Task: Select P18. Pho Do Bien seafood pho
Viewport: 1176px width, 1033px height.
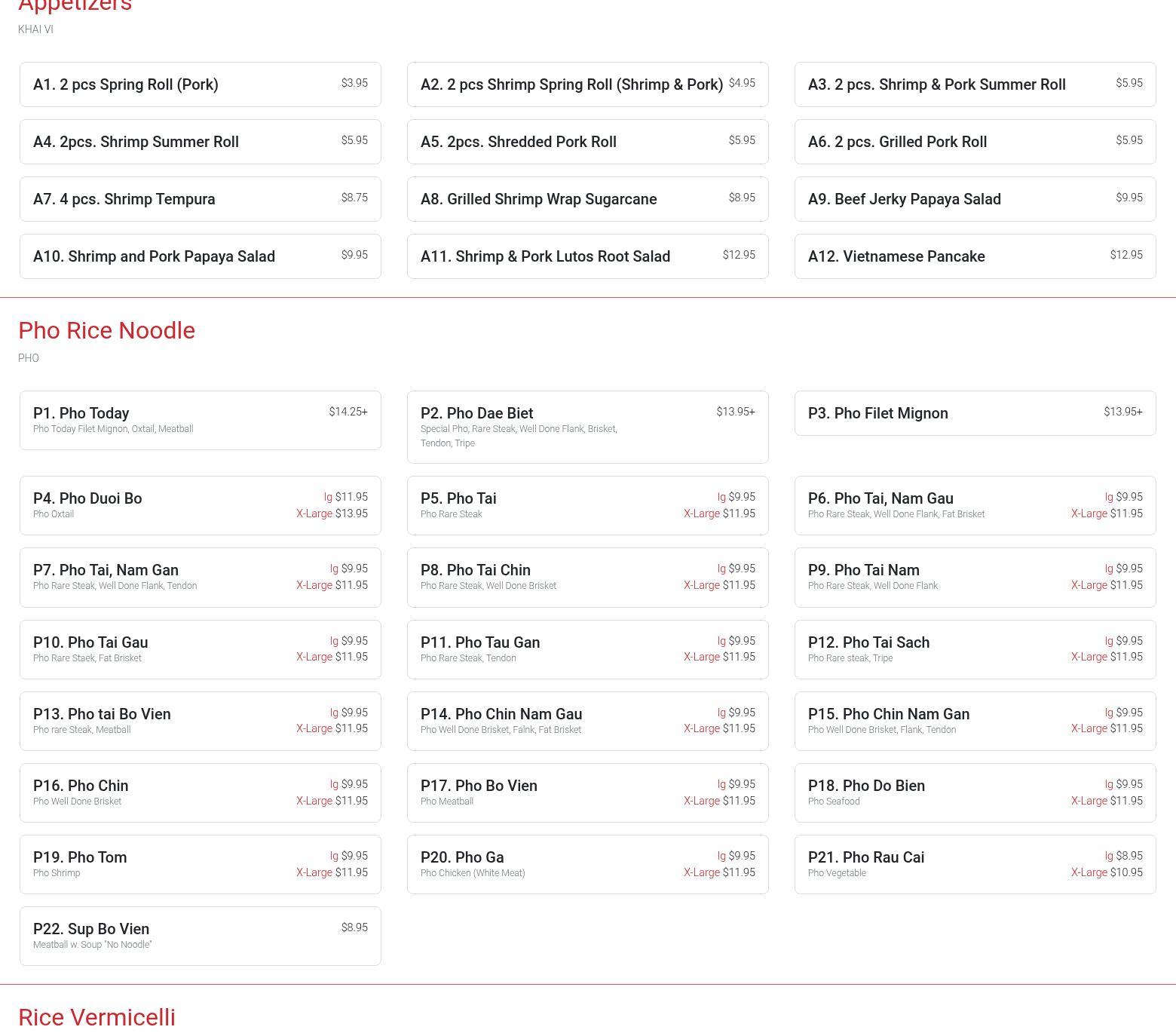Action: pos(975,792)
